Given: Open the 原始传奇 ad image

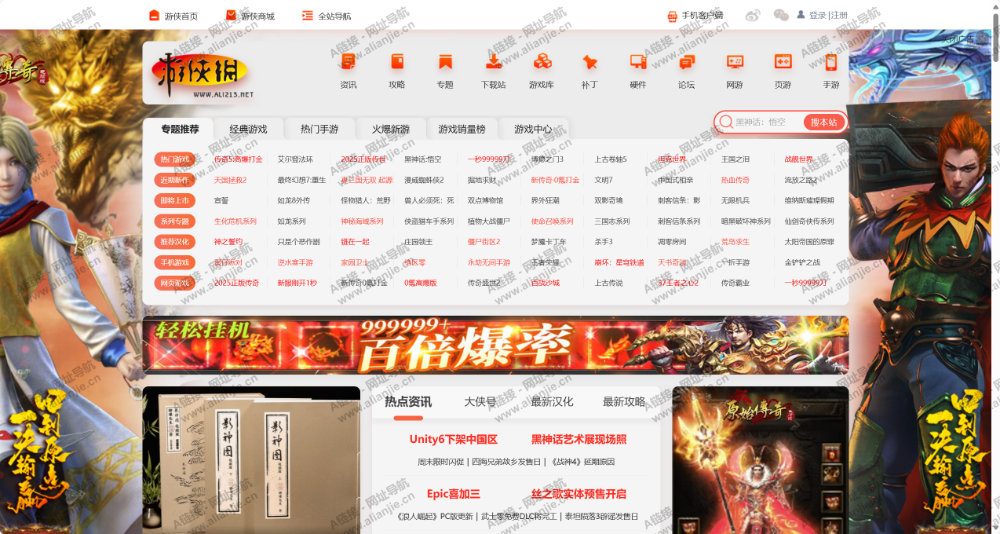Looking at the screenshot, I should [760, 460].
